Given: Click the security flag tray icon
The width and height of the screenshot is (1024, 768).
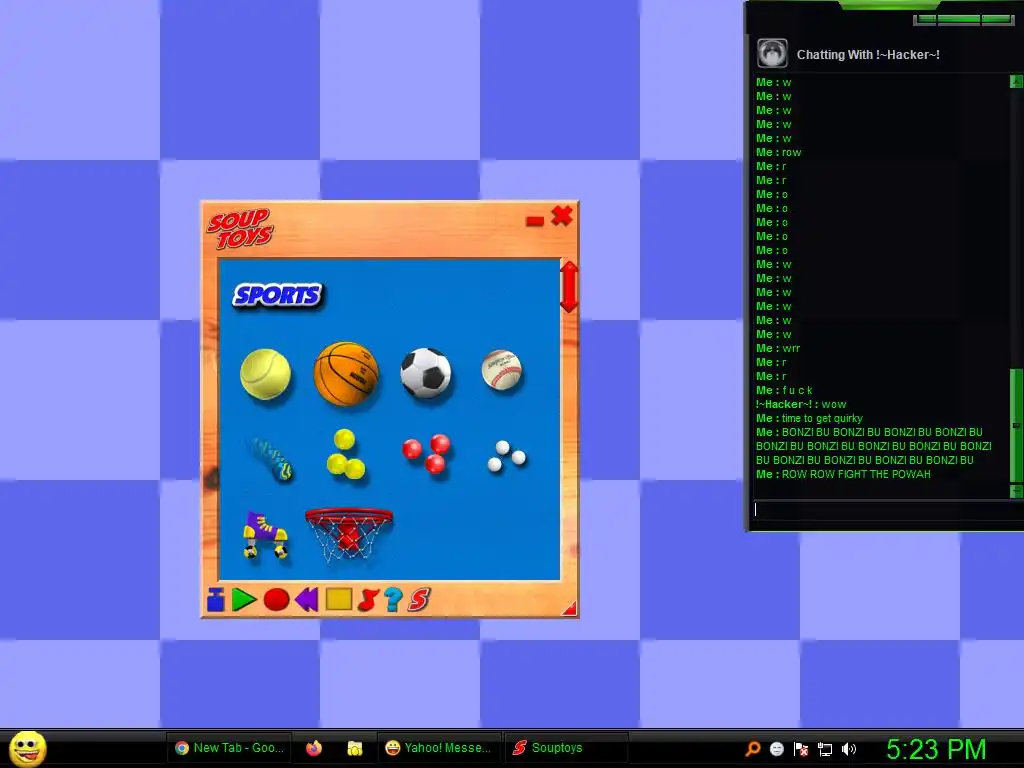Looking at the screenshot, I should point(801,749).
